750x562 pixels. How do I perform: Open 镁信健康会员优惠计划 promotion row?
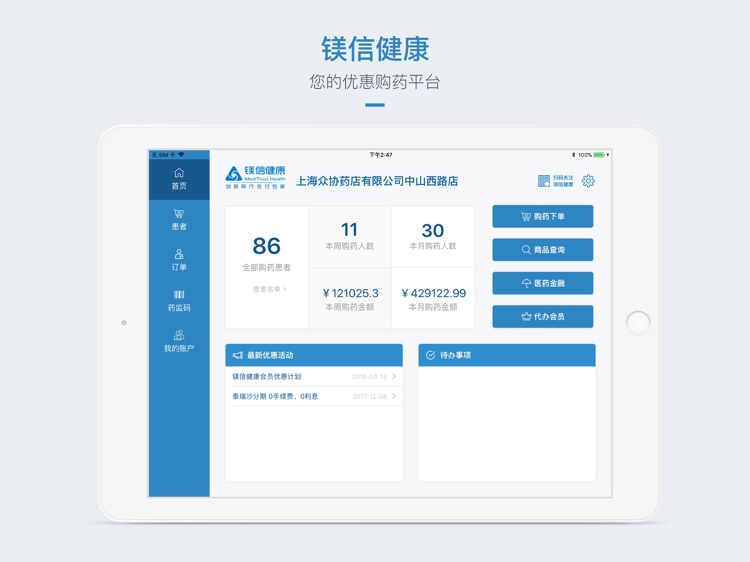pos(314,376)
